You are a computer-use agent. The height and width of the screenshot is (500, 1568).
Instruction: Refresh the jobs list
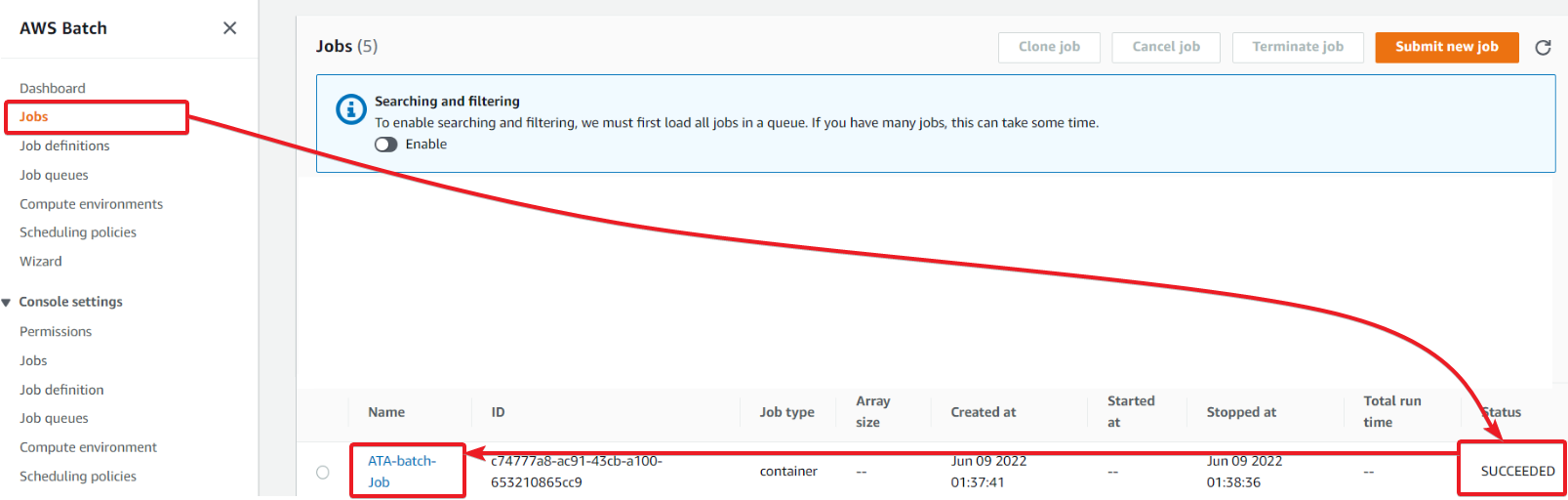click(1543, 47)
